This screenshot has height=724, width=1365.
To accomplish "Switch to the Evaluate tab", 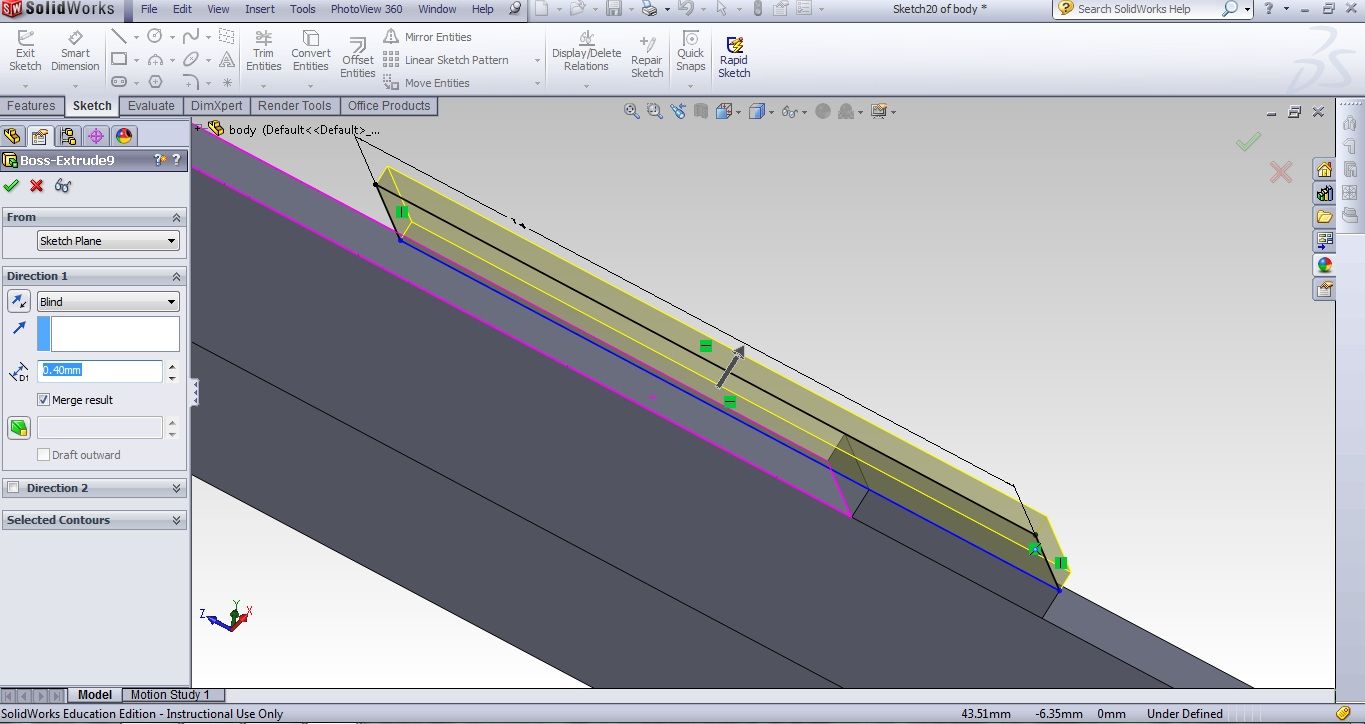I will tap(151, 106).
